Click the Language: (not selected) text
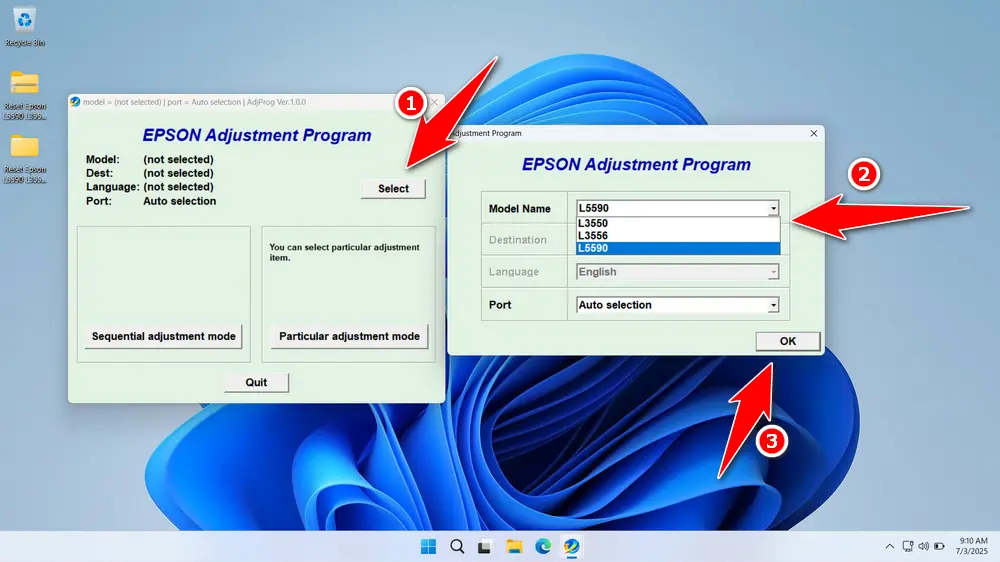Screen dimensions: 1000x562 click(x=150, y=187)
